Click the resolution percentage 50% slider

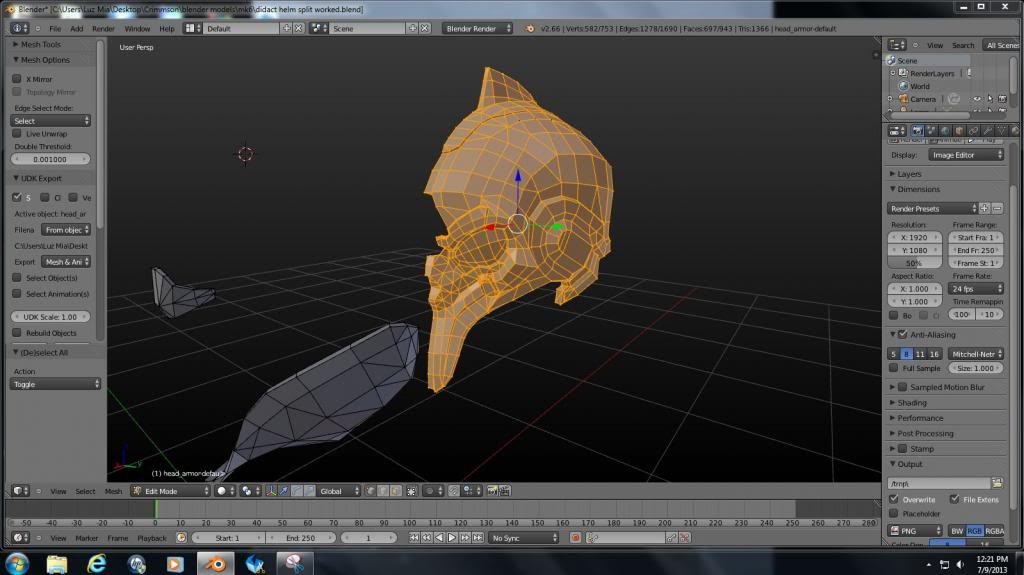914,262
